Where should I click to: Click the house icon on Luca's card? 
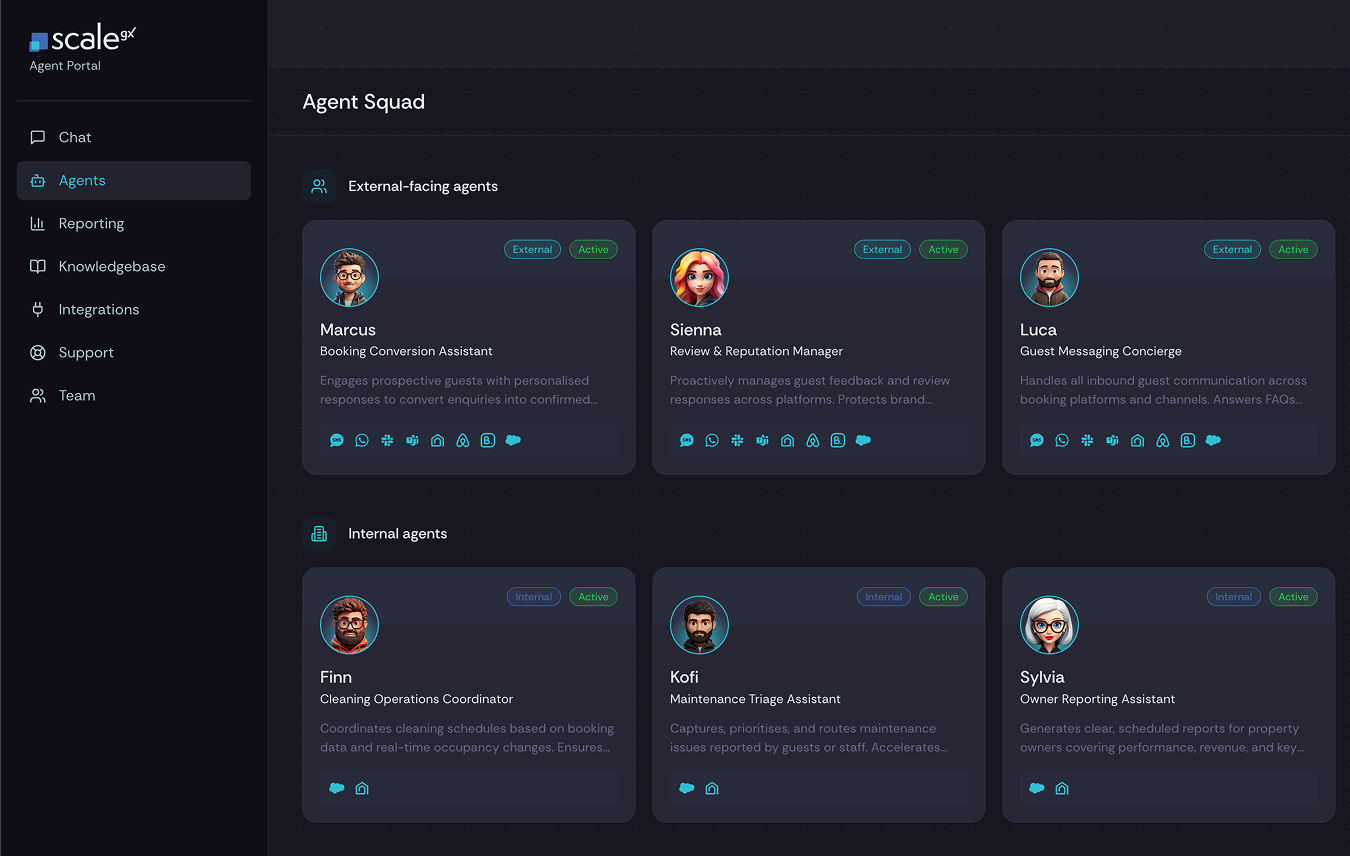(x=1137, y=440)
